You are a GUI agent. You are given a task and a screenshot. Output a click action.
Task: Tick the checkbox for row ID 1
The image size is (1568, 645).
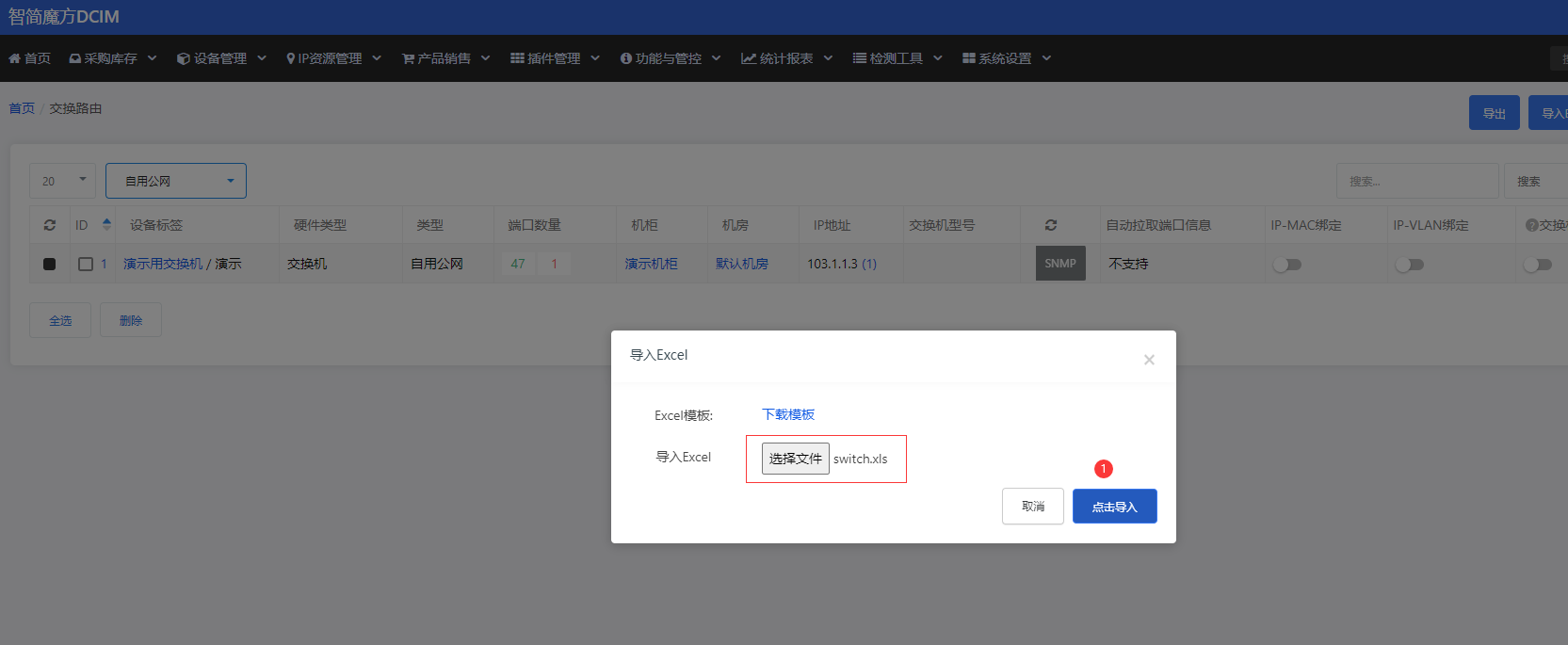86,264
